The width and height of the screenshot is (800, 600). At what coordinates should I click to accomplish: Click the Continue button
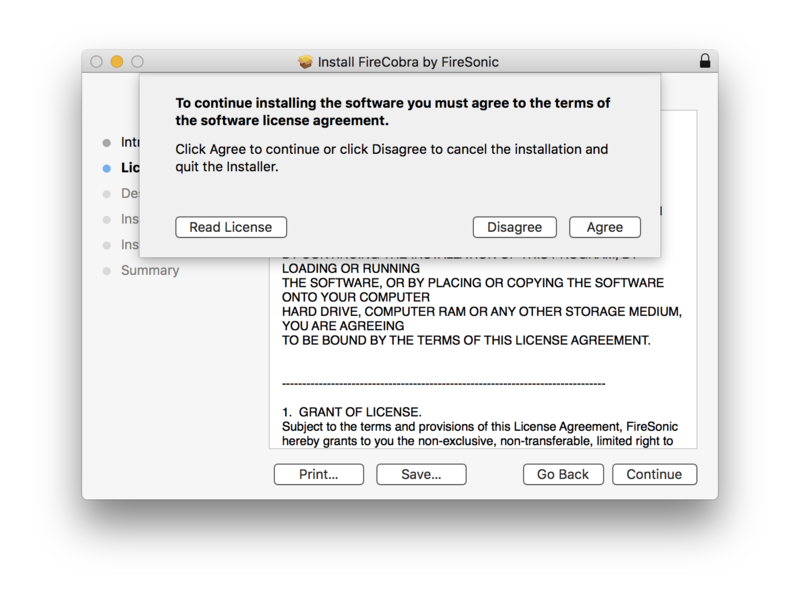tap(654, 474)
